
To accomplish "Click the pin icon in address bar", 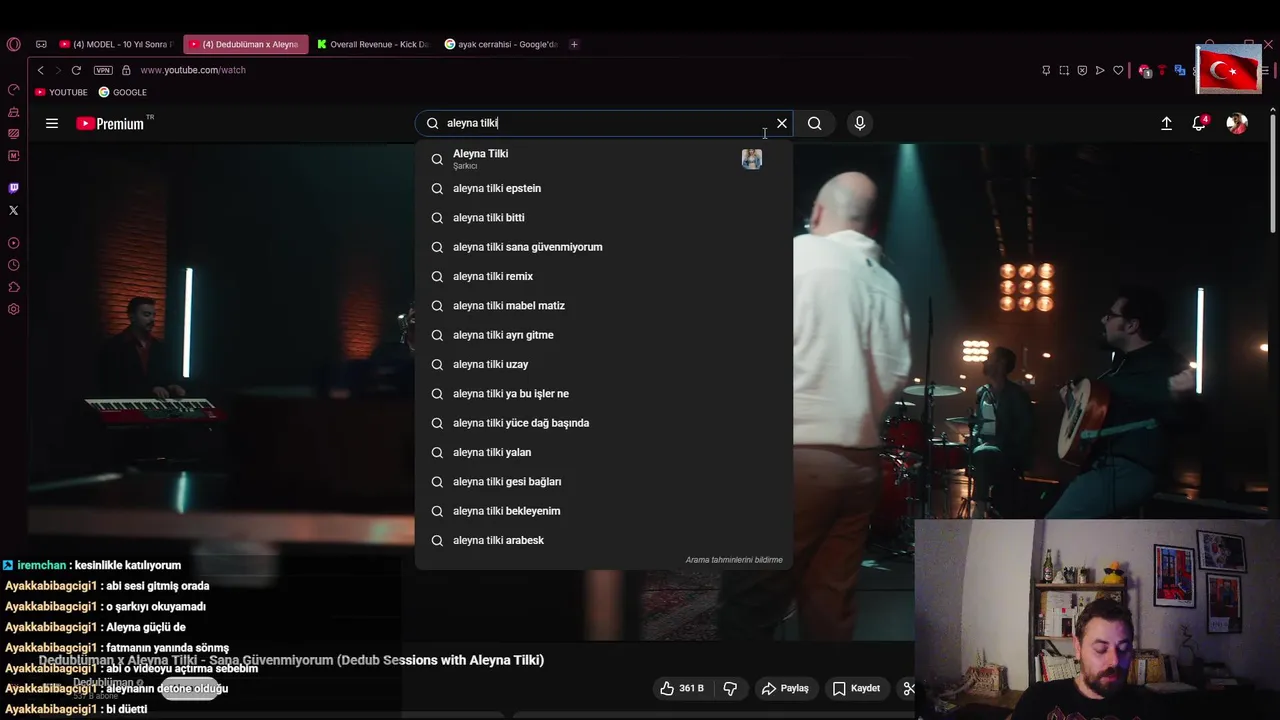I will [x=1046, y=70].
